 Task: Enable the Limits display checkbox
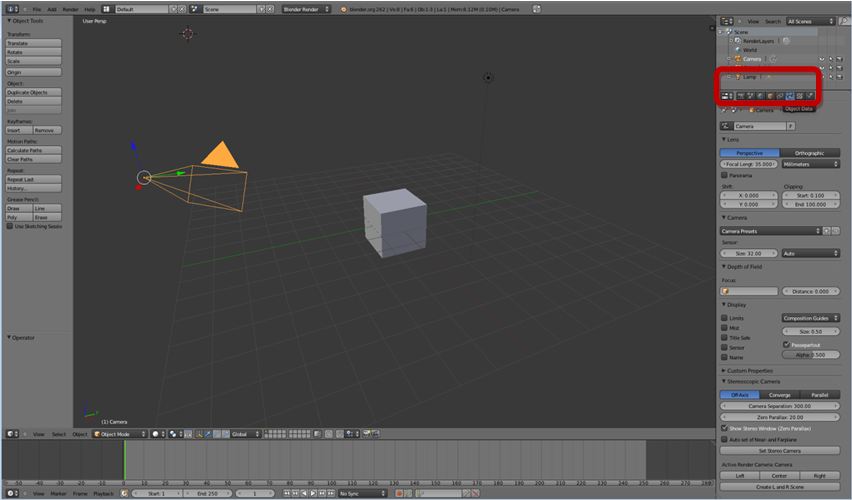click(x=724, y=318)
